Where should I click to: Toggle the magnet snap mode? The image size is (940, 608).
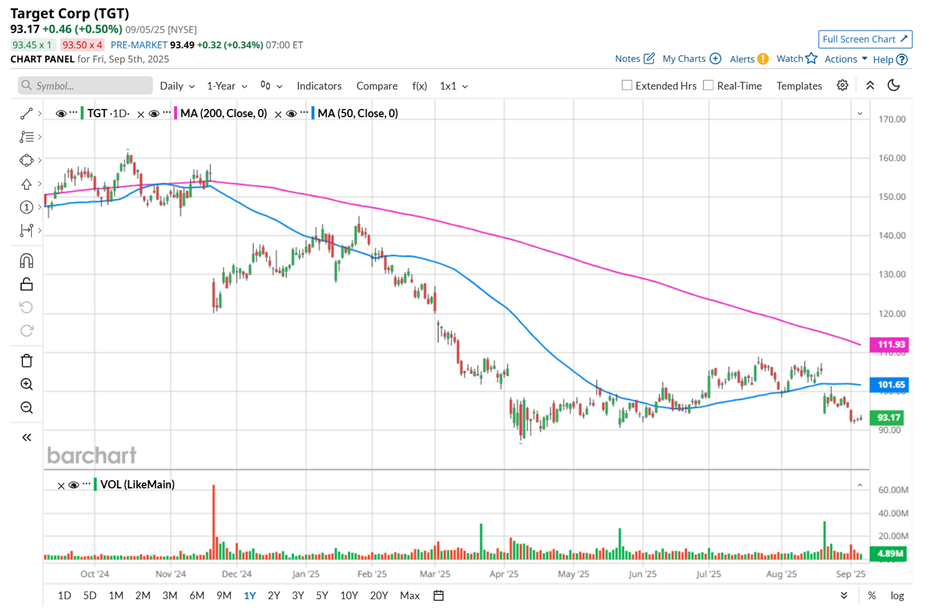pos(26,261)
